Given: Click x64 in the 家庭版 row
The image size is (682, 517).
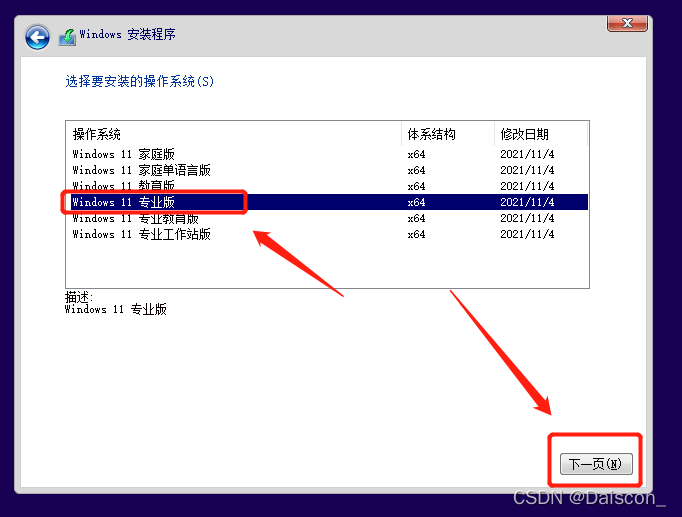Looking at the screenshot, I should pyautogui.click(x=416, y=154).
